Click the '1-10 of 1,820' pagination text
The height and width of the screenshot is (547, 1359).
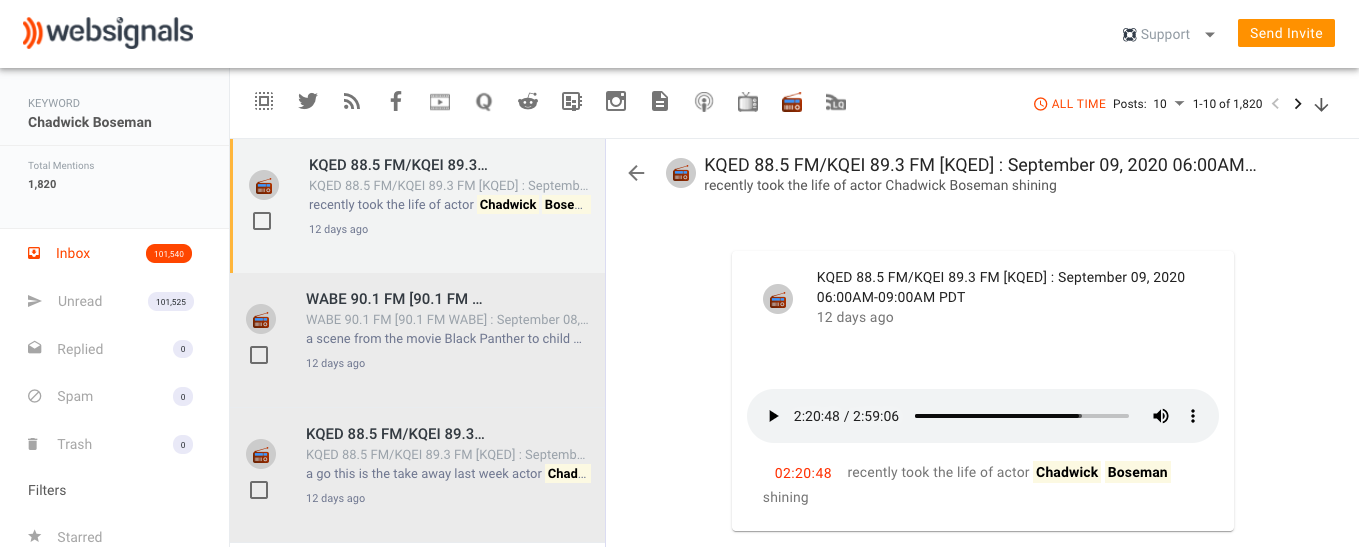coord(1227,104)
